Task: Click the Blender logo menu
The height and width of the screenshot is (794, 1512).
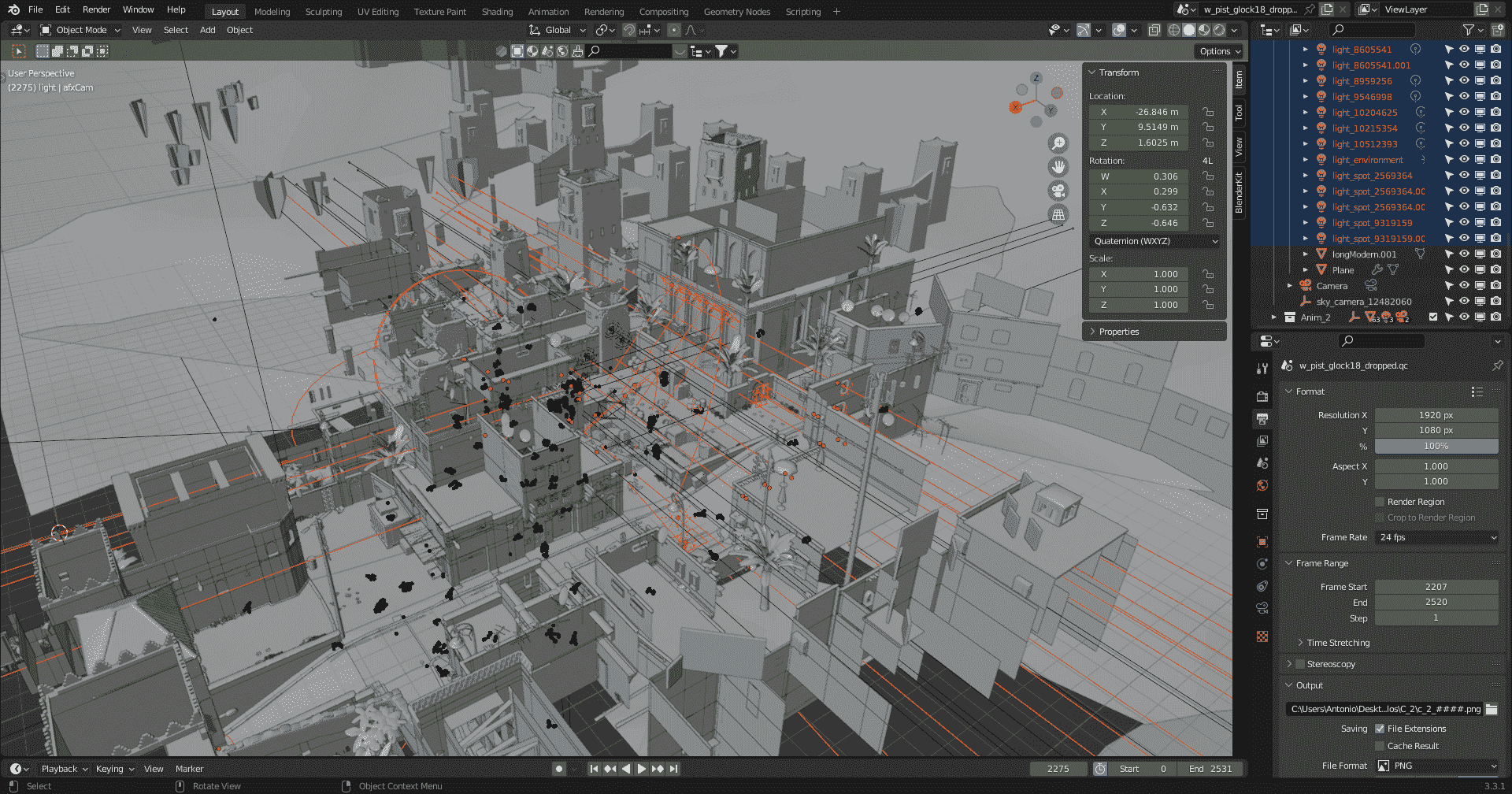Action: point(13,9)
